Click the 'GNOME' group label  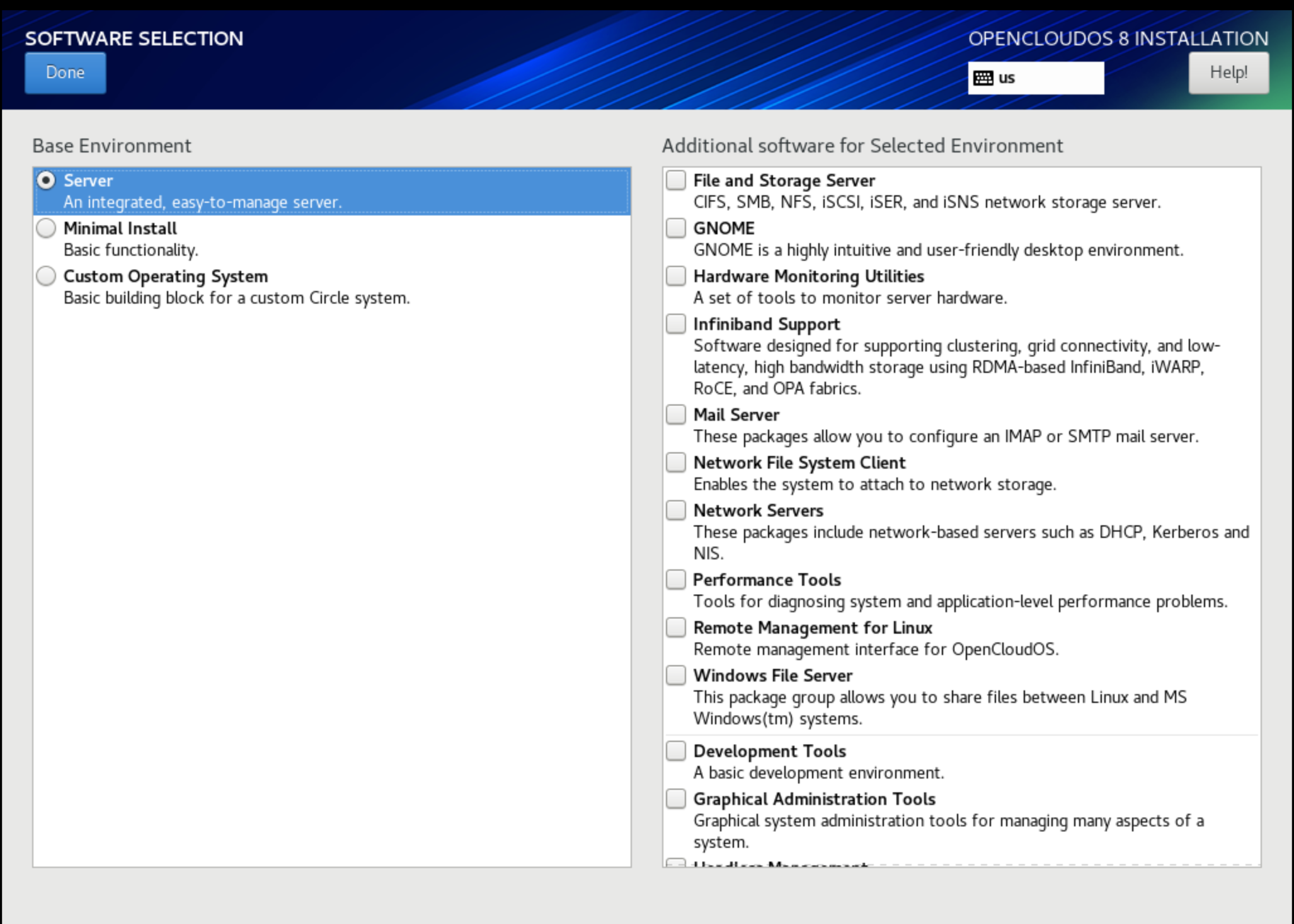click(x=724, y=228)
